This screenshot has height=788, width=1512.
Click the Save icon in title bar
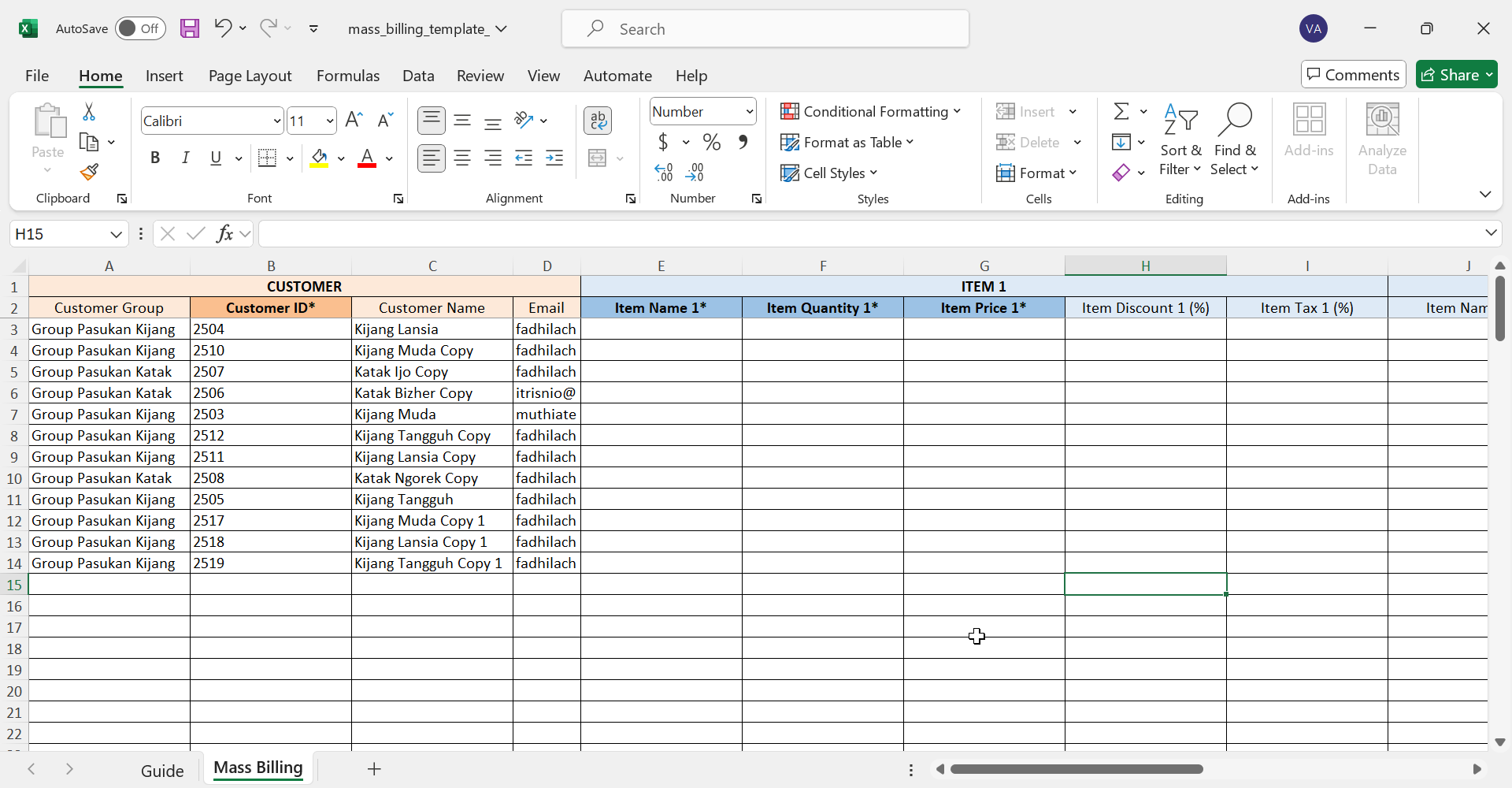pyautogui.click(x=190, y=29)
